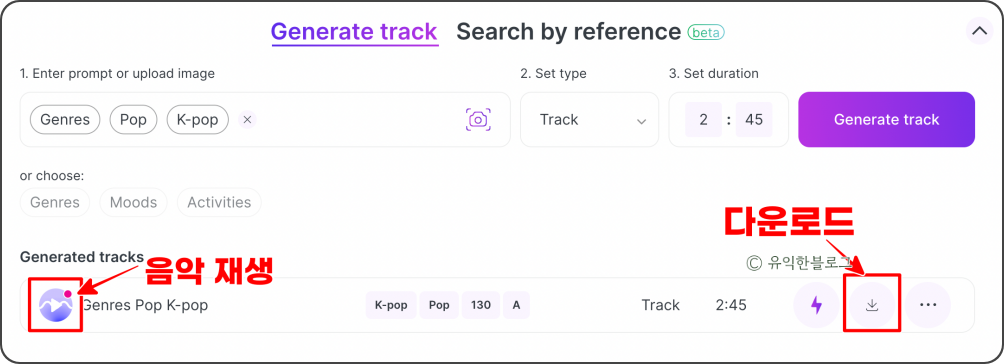Select the K-pop tag in the prompt field
The image size is (1004, 364).
197,120
